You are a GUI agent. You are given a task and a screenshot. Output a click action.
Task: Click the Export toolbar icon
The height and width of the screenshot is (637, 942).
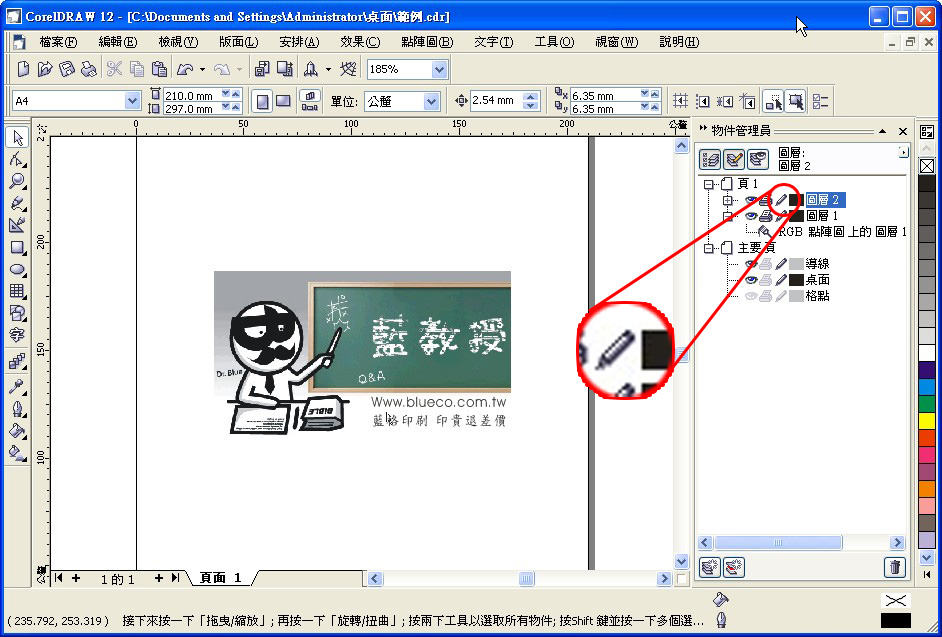point(284,69)
